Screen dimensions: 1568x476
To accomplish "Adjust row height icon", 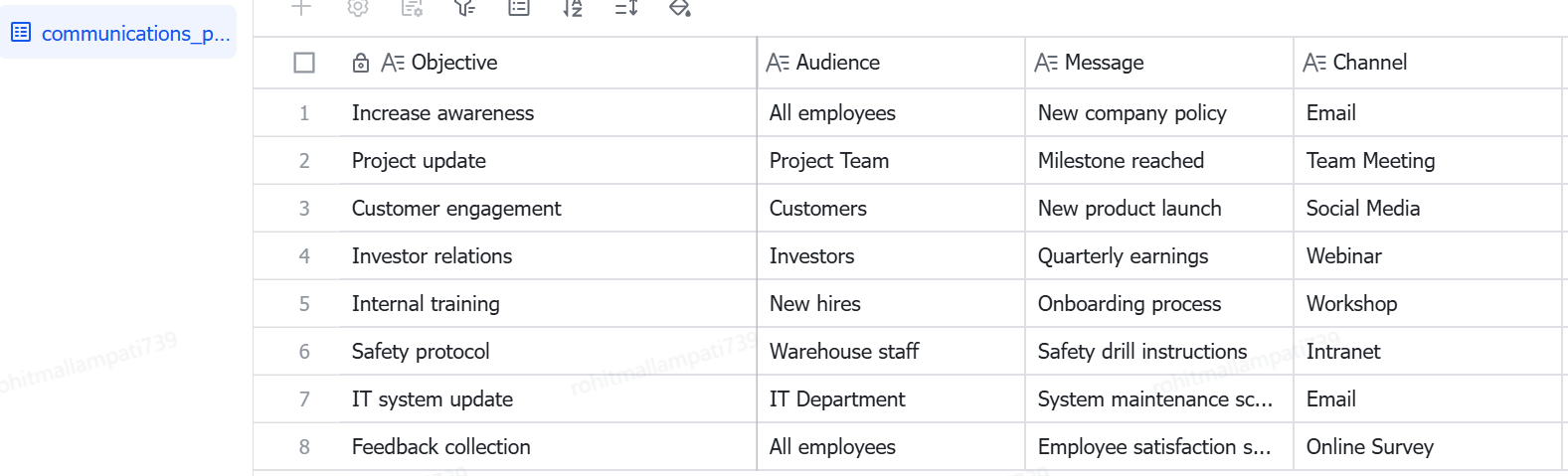I will (x=626, y=7).
